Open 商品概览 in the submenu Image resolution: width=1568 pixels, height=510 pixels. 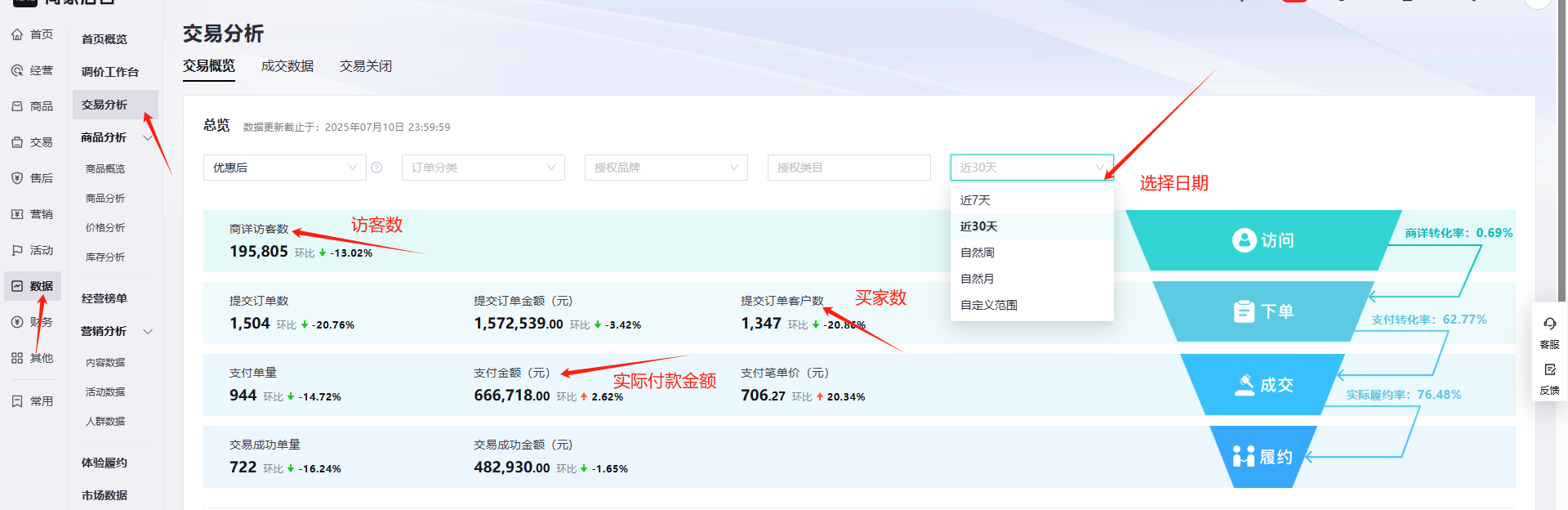105,169
